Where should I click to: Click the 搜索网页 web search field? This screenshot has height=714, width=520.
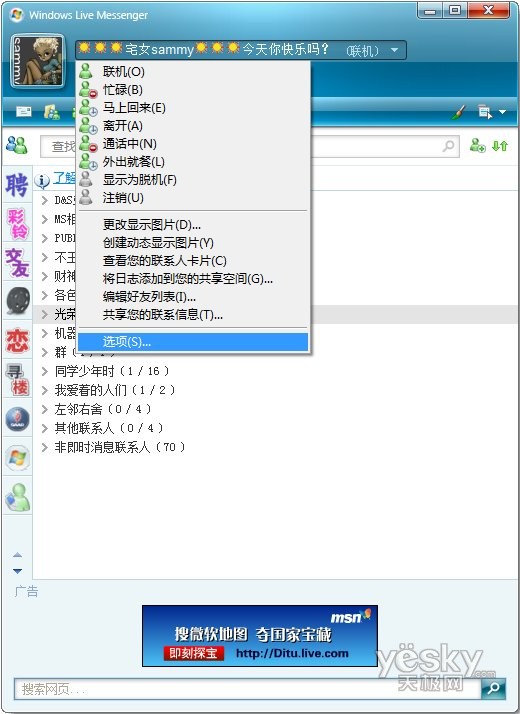click(x=248, y=689)
